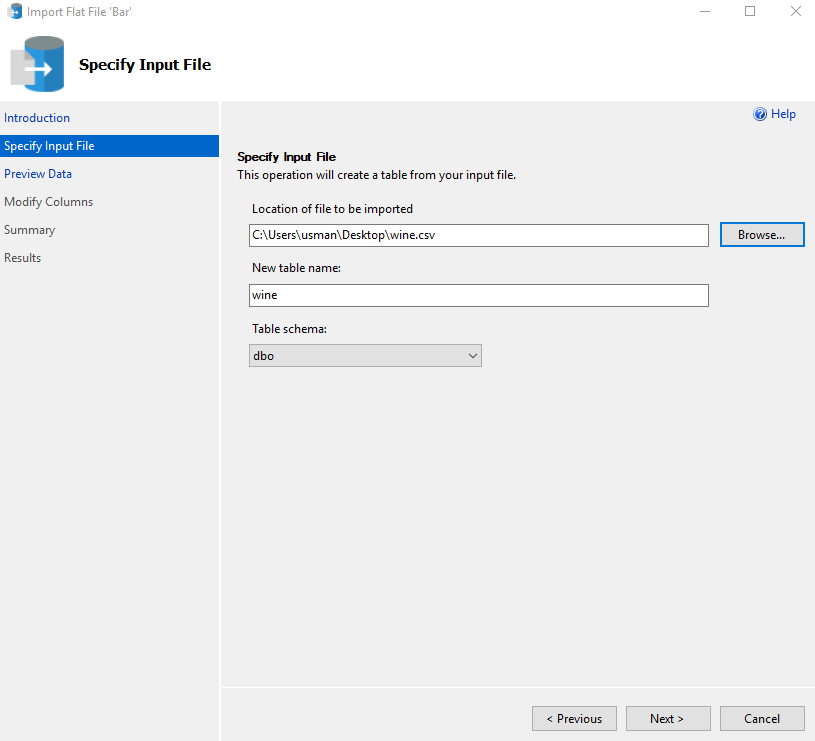Go back with the Previous button
The image size is (815, 741).
click(574, 719)
